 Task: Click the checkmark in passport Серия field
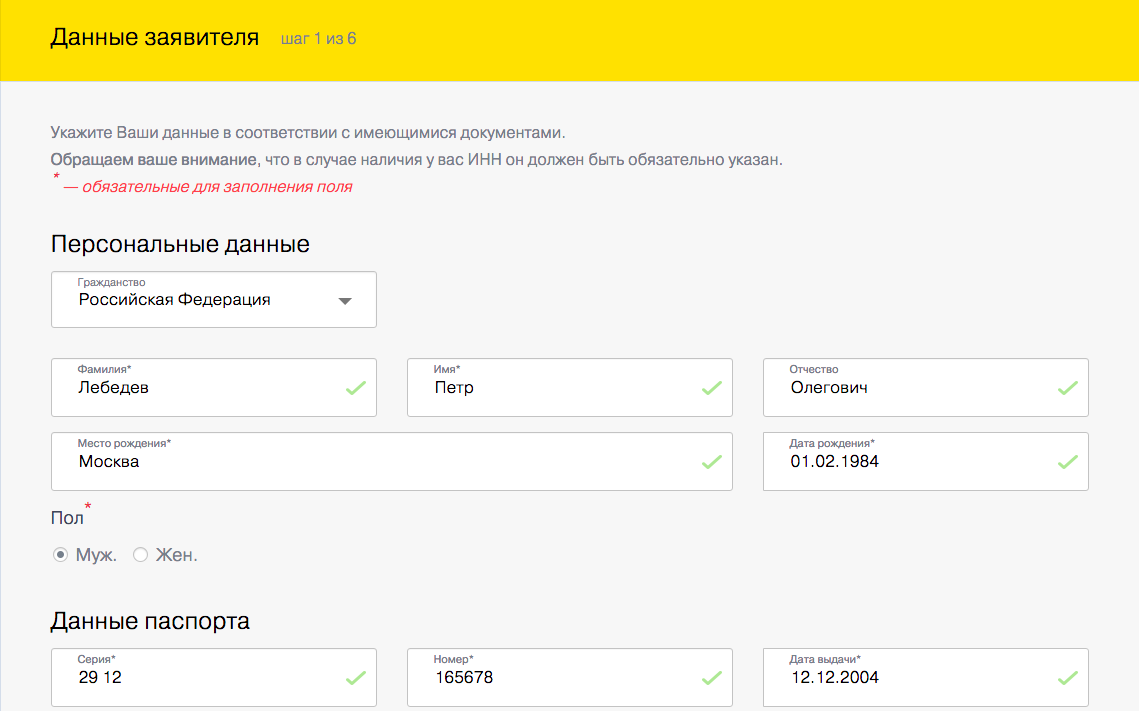[355, 678]
